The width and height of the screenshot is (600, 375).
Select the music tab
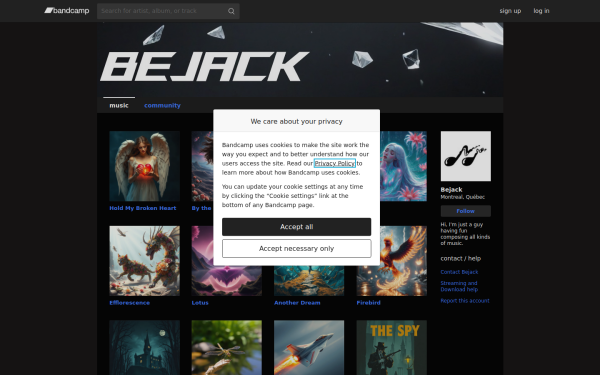click(119, 105)
